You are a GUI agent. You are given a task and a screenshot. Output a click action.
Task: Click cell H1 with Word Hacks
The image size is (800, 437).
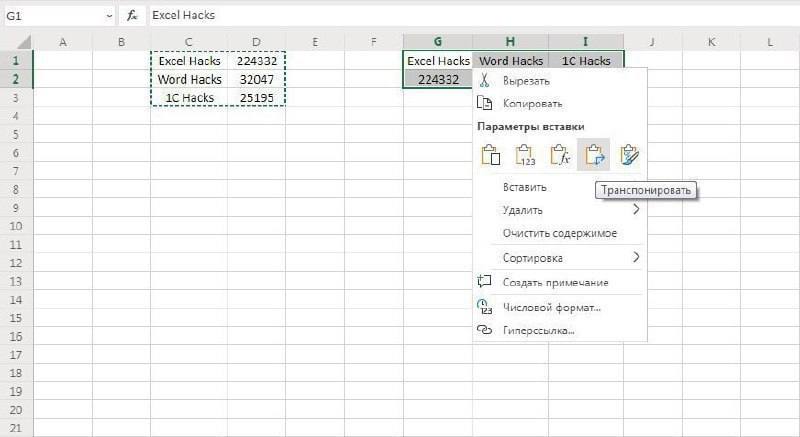click(510, 61)
